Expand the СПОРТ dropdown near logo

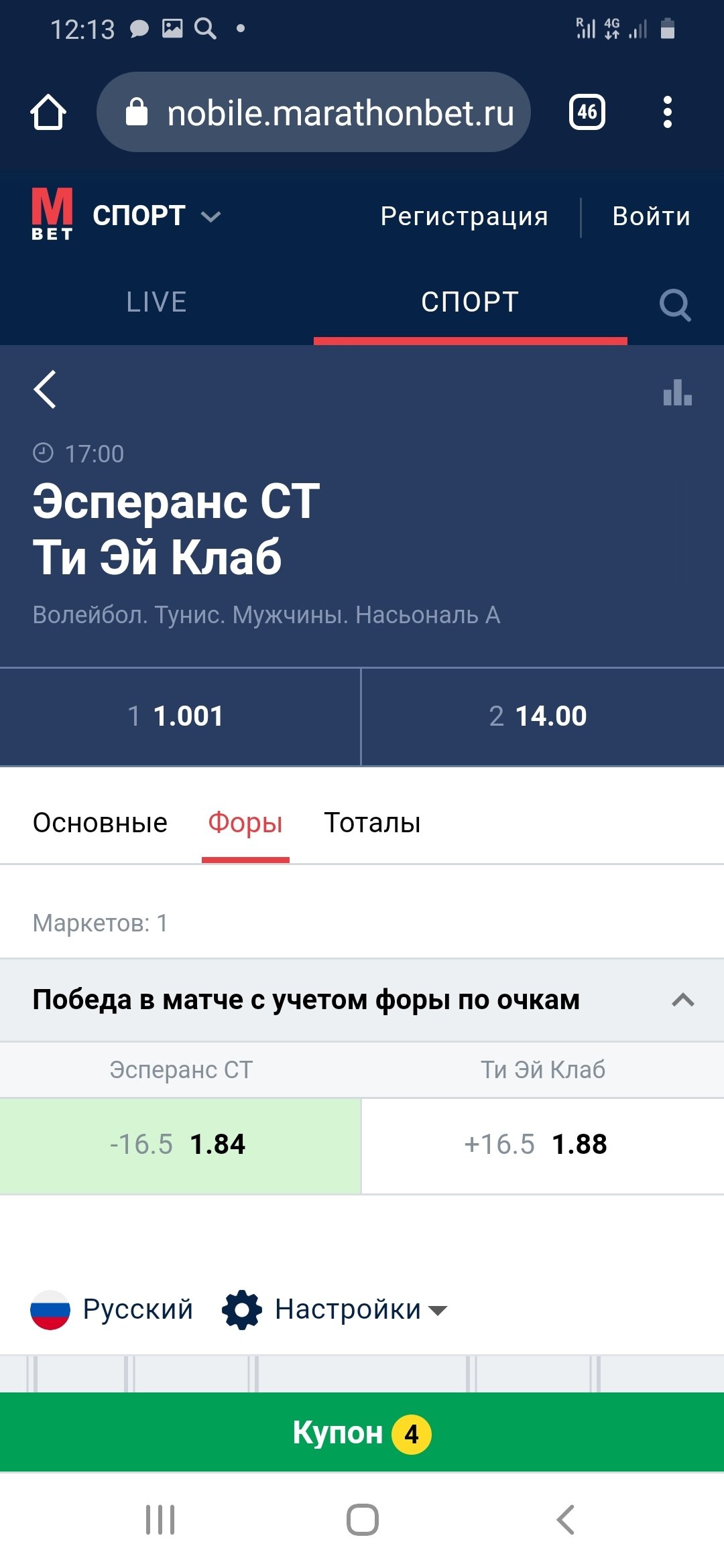tap(210, 216)
